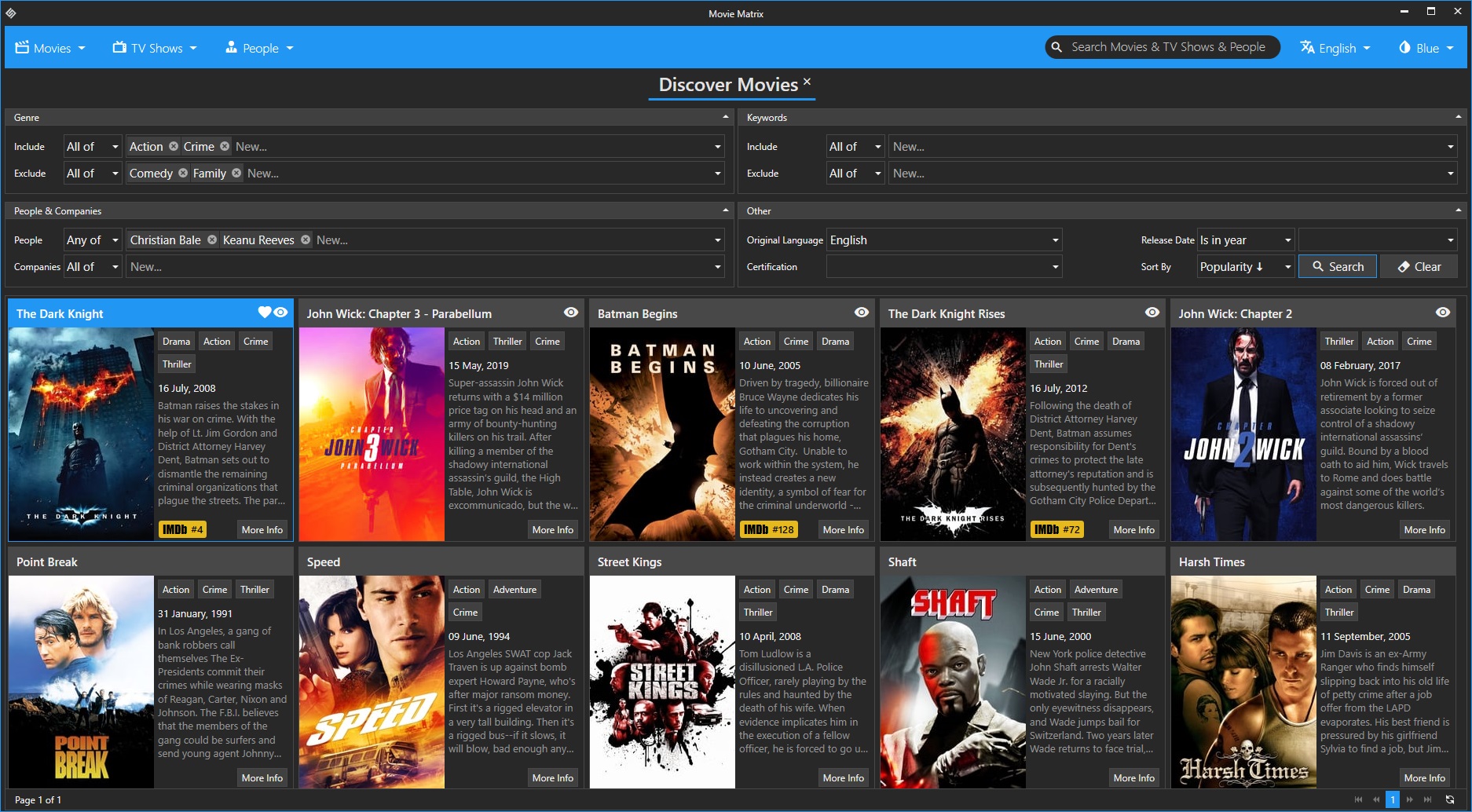
Task: Open More Info for Speed
Action: click(553, 777)
